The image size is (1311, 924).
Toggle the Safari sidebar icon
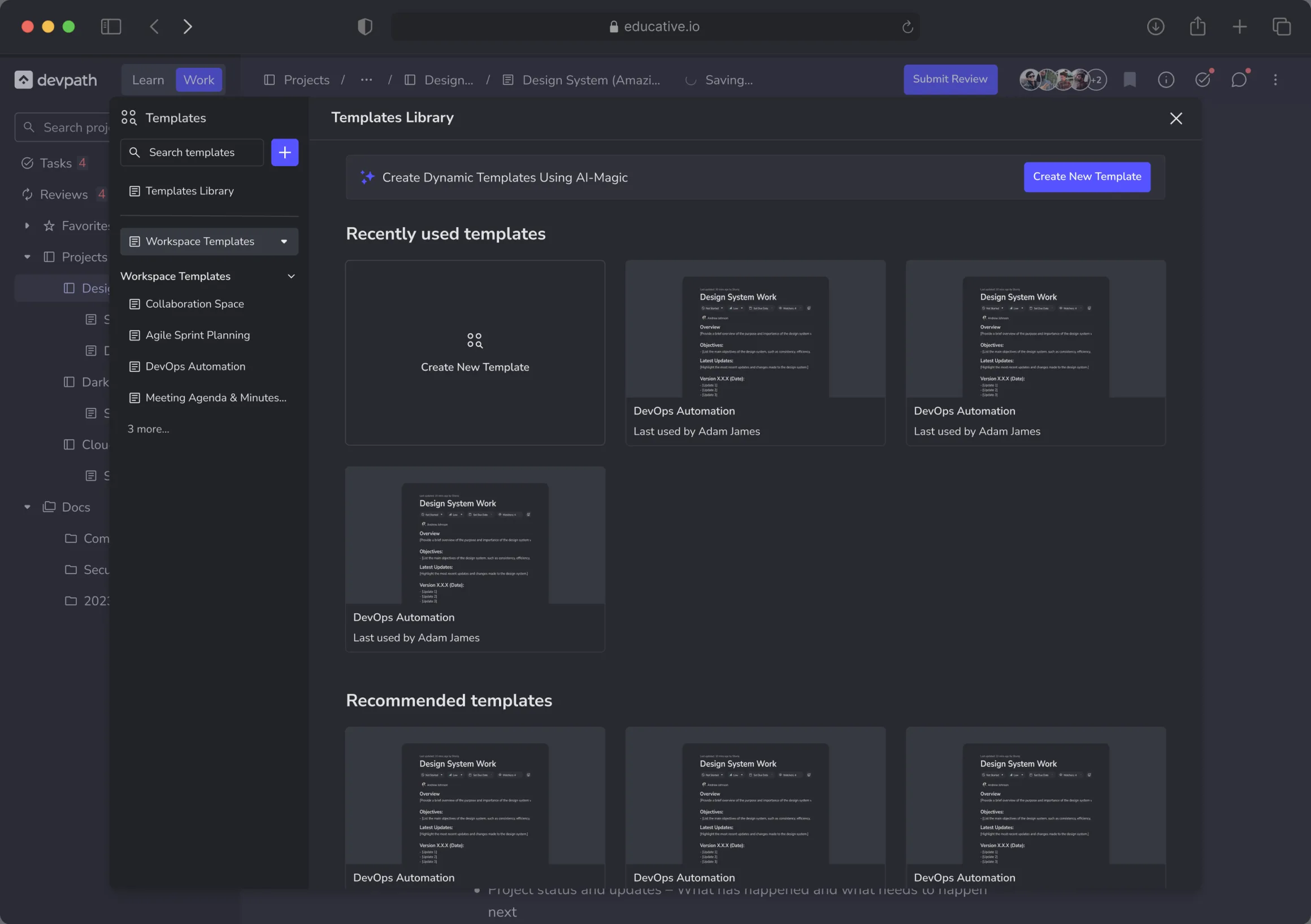coord(111,26)
